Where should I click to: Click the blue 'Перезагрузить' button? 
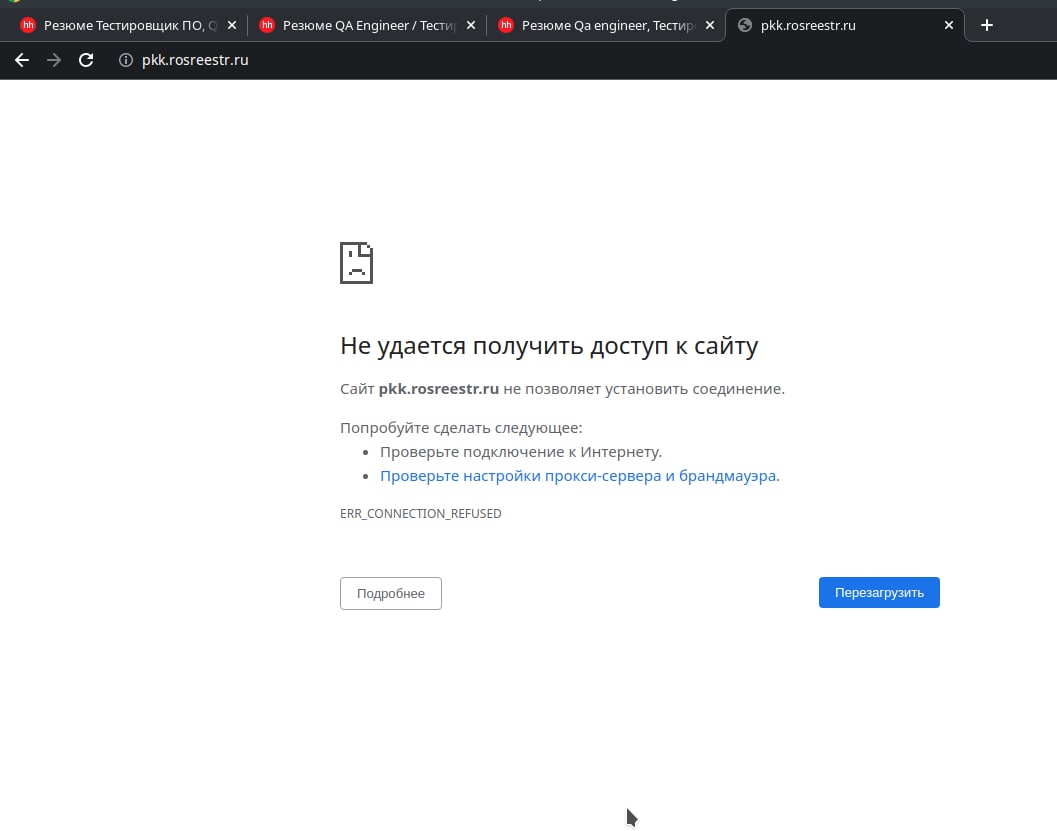[x=879, y=592]
